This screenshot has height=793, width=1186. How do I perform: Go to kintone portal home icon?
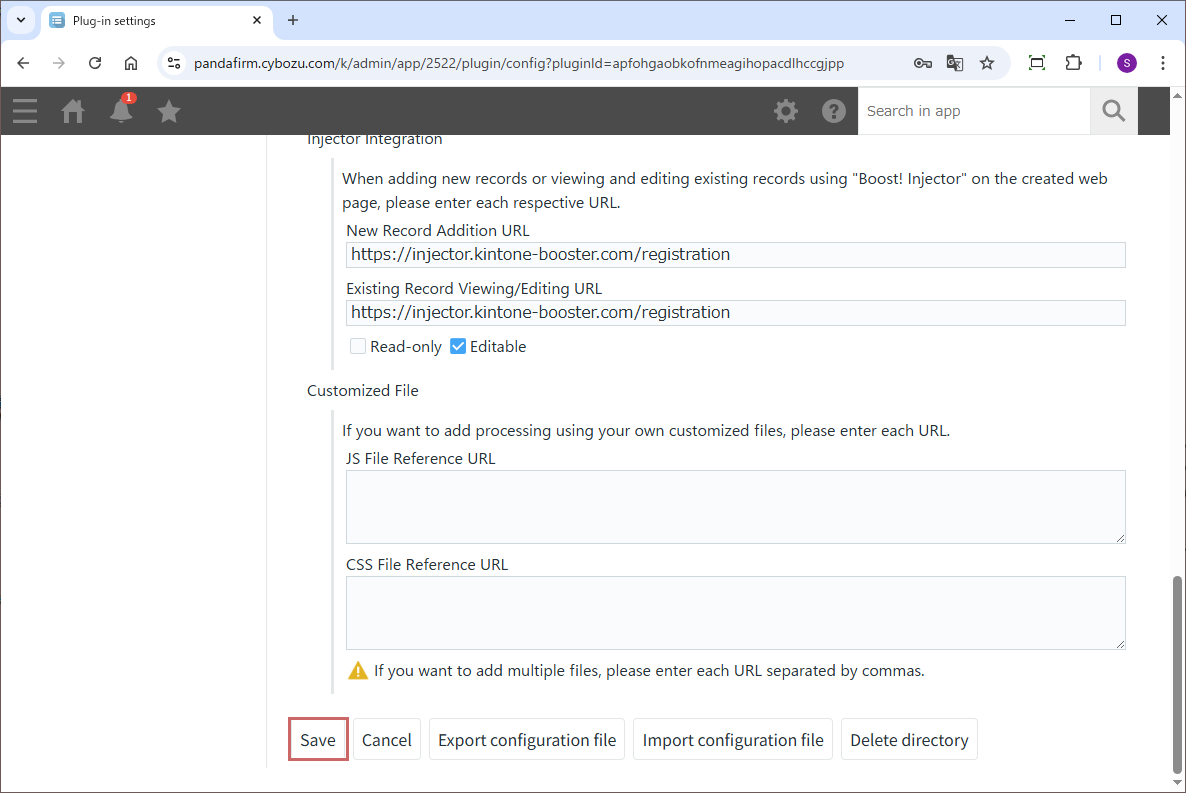(73, 111)
